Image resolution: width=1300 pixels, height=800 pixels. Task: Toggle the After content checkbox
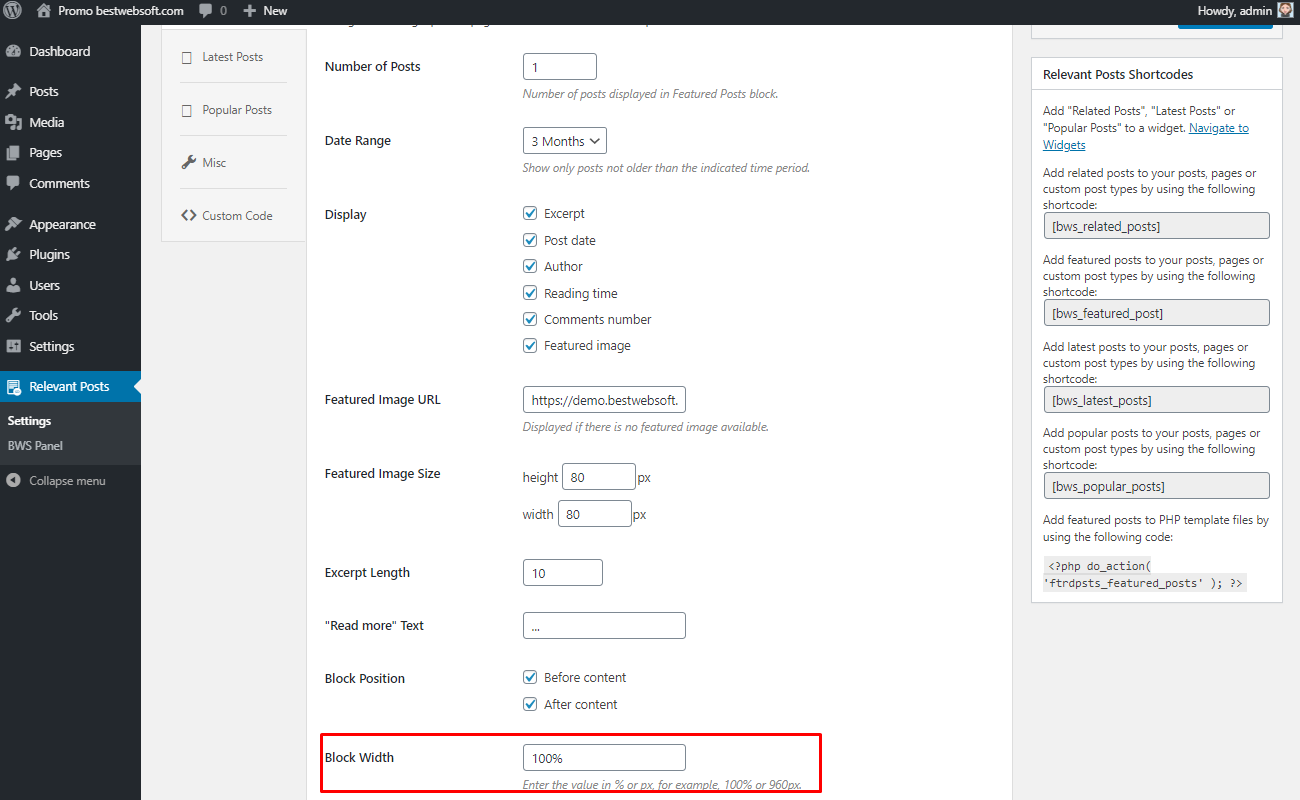point(530,704)
